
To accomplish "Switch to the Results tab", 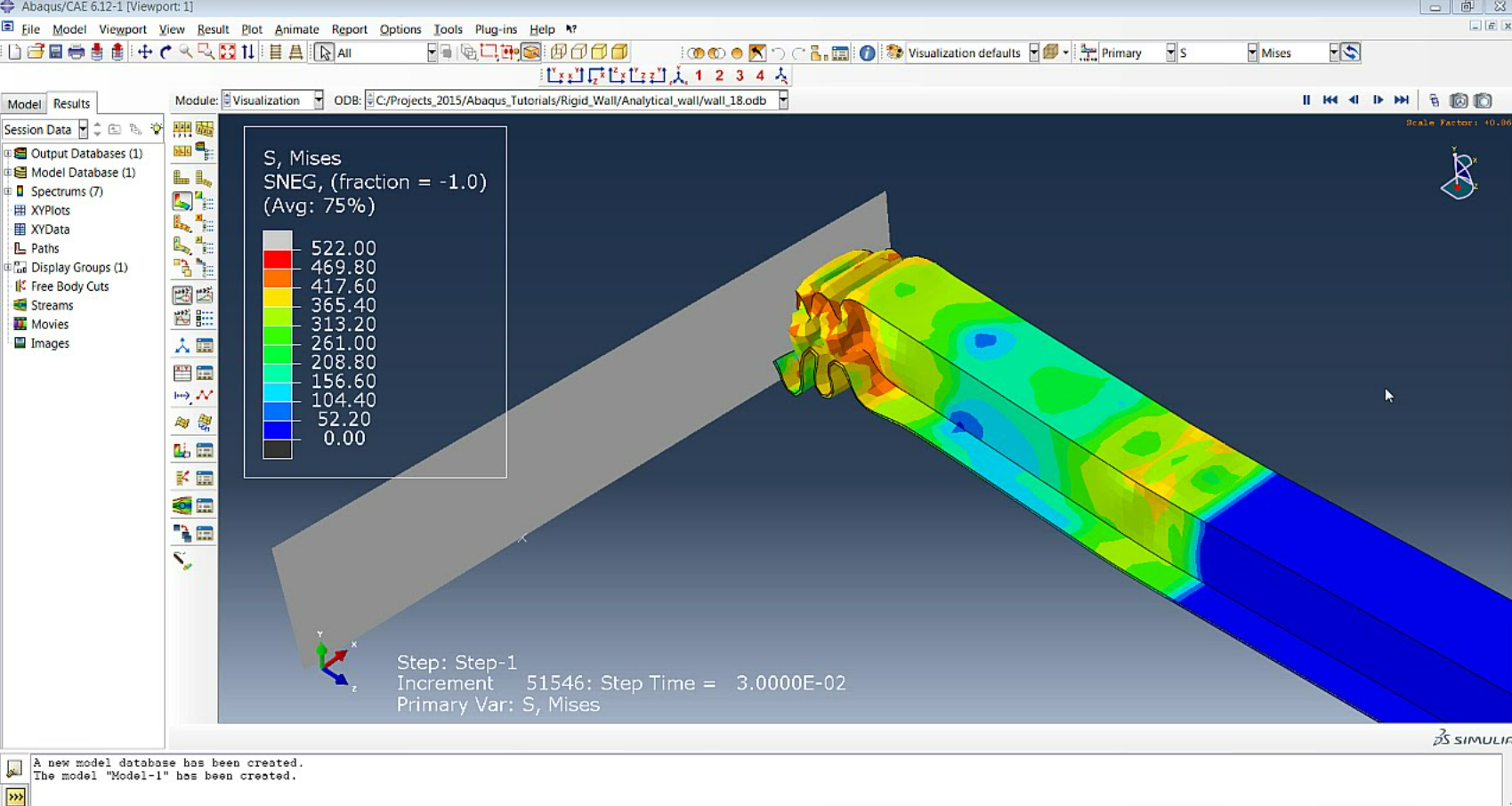I will [71, 103].
